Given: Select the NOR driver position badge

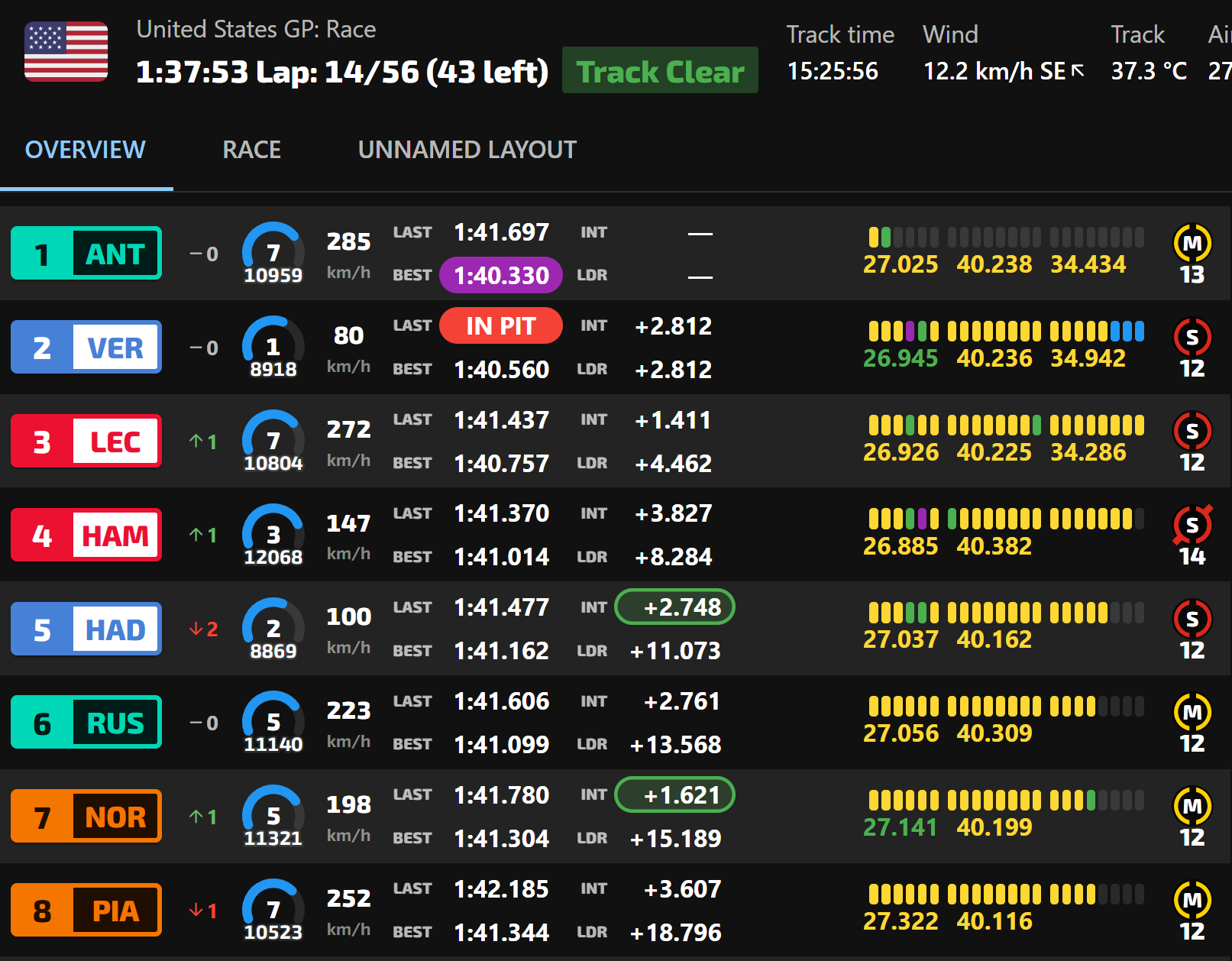Looking at the screenshot, I should [x=86, y=816].
